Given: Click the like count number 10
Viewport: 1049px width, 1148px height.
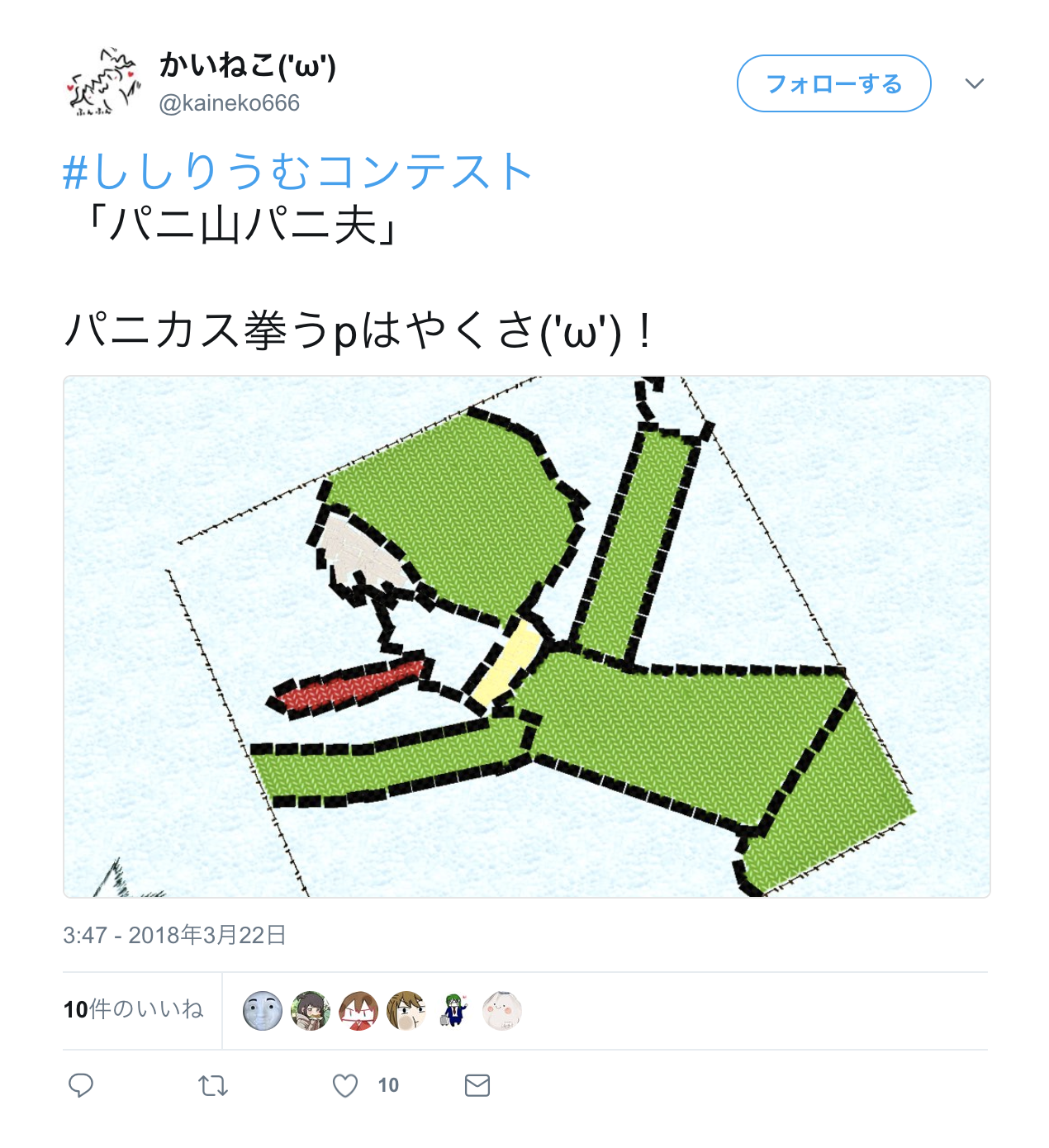Looking at the screenshot, I should pyautogui.click(x=388, y=1085).
